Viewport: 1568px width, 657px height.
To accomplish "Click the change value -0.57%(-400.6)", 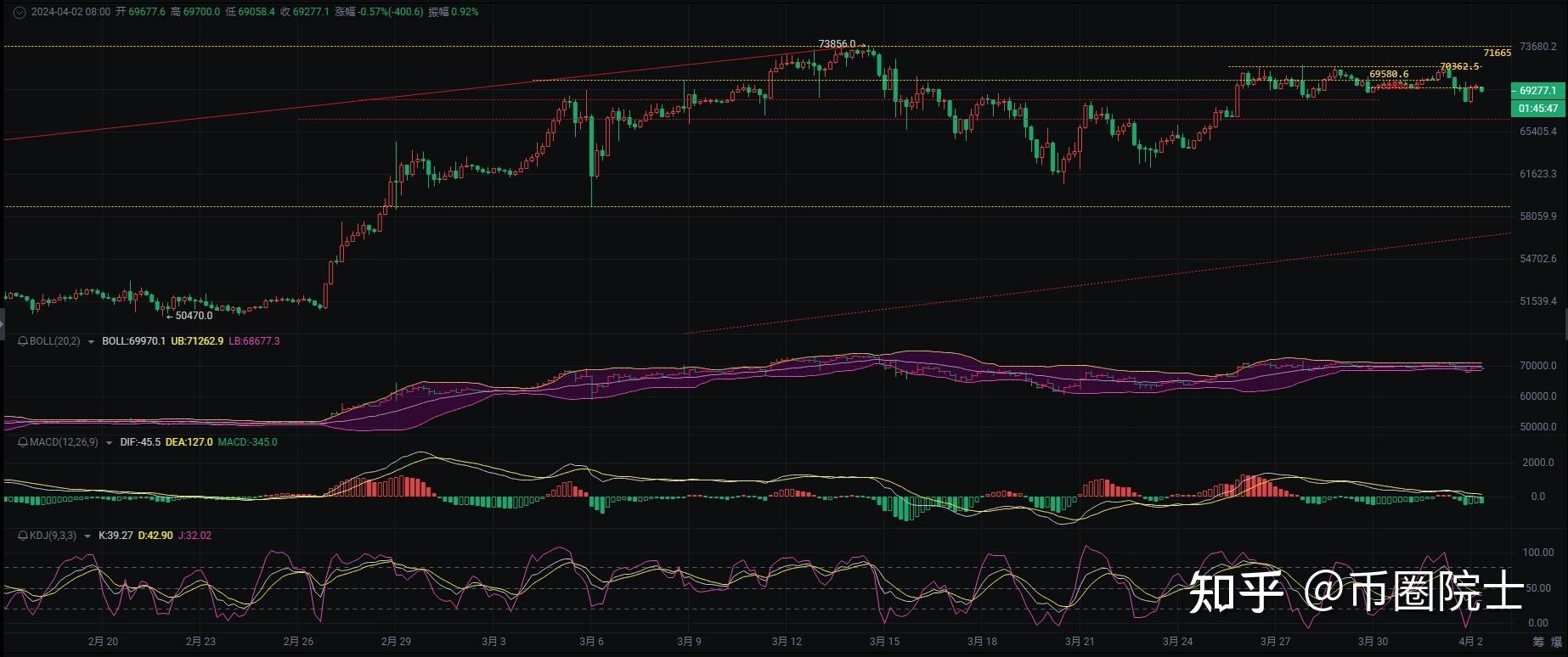I will (x=391, y=12).
